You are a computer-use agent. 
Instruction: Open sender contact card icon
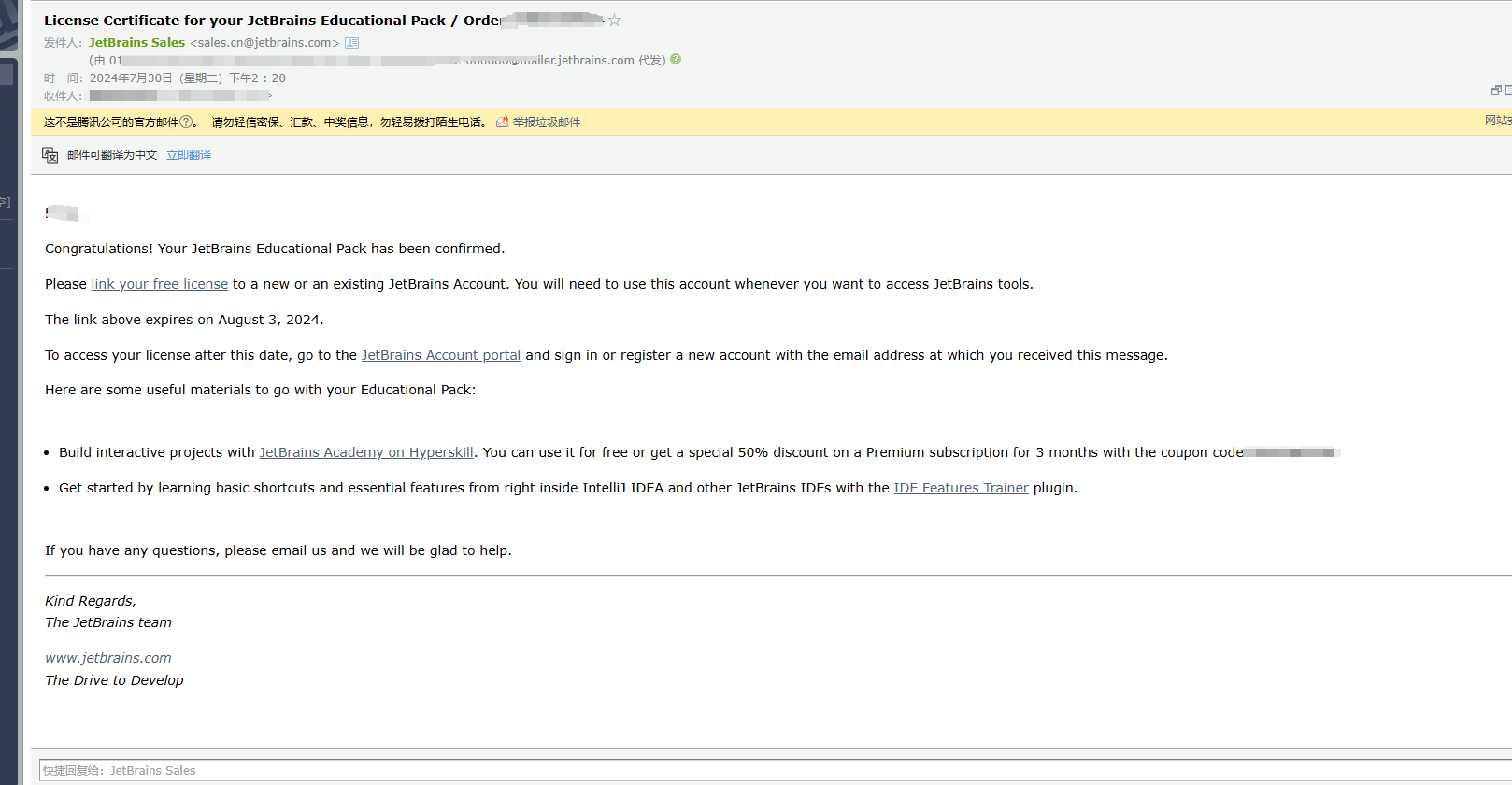pos(351,43)
